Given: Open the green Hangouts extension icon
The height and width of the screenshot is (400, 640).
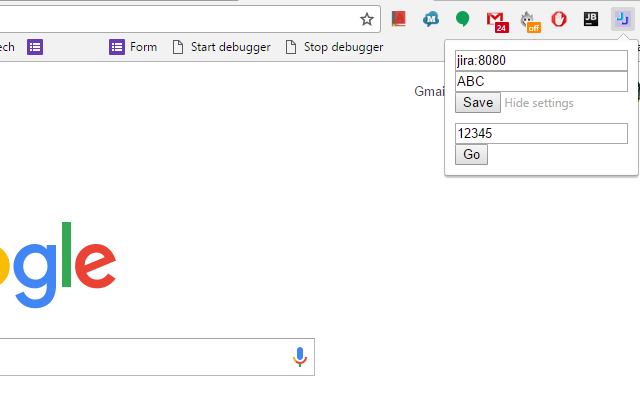Looking at the screenshot, I should tap(462, 19).
